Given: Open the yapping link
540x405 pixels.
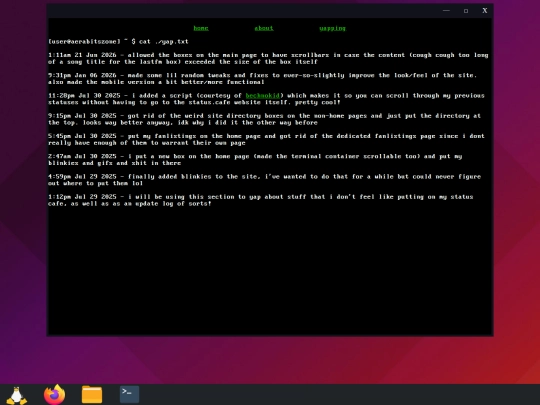Looking at the screenshot, I should [x=332, y=28].
